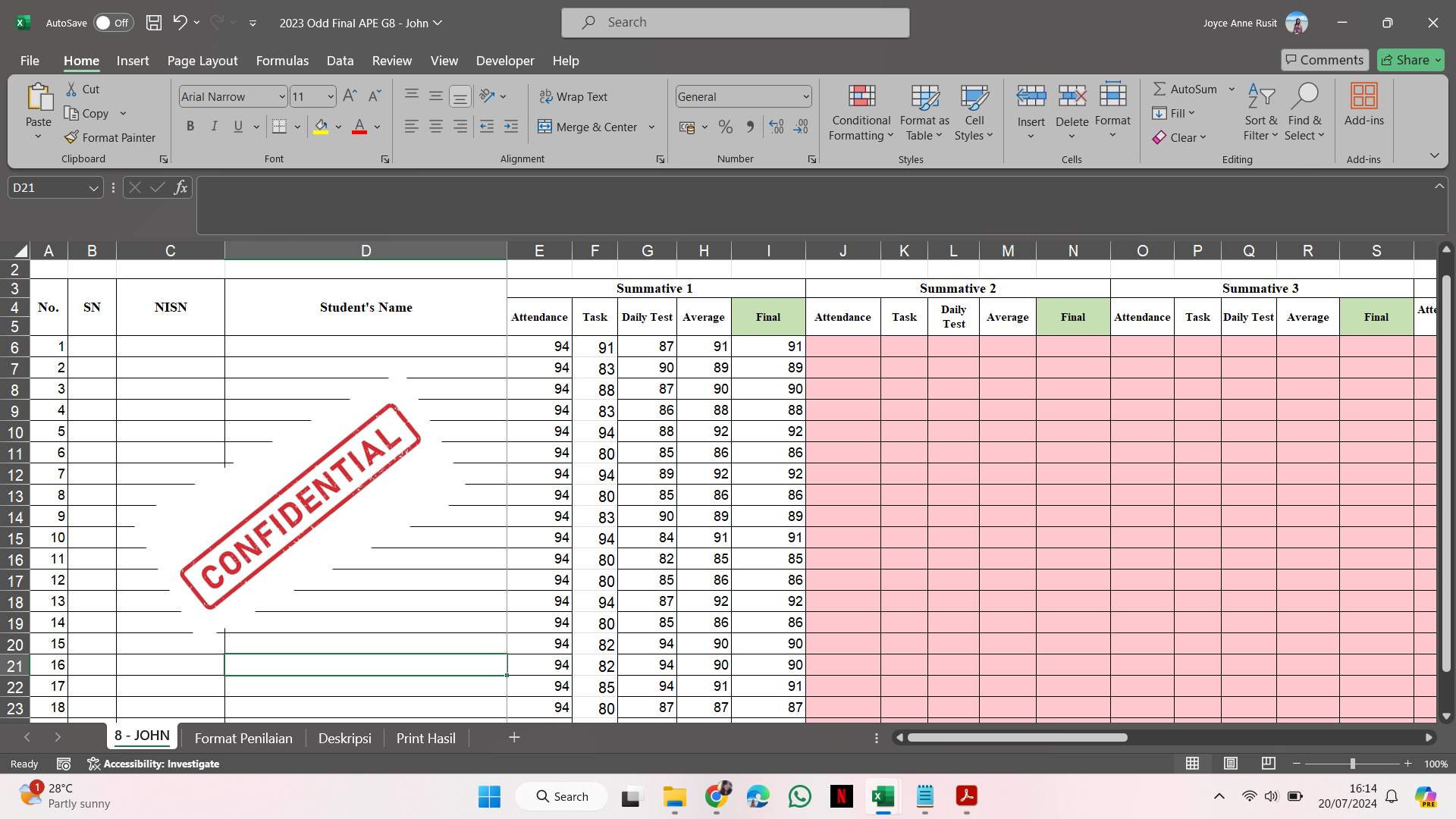The width and height of the screenshot is (1456, 819).
Task: Open the Formulas ribbon tab
Action: tap(282, 61)
